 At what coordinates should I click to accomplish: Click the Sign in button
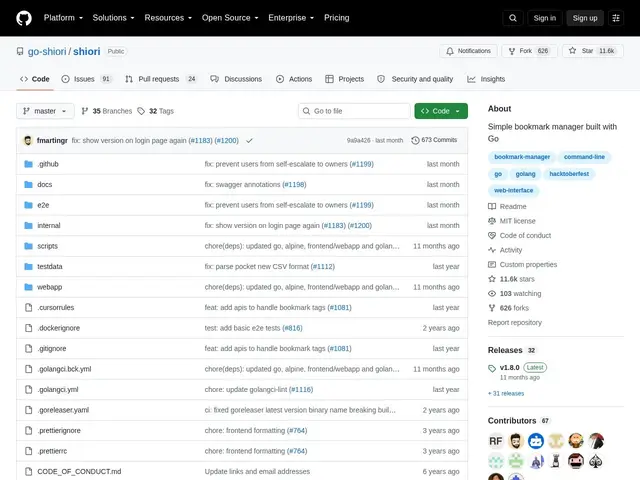[544, 18]
